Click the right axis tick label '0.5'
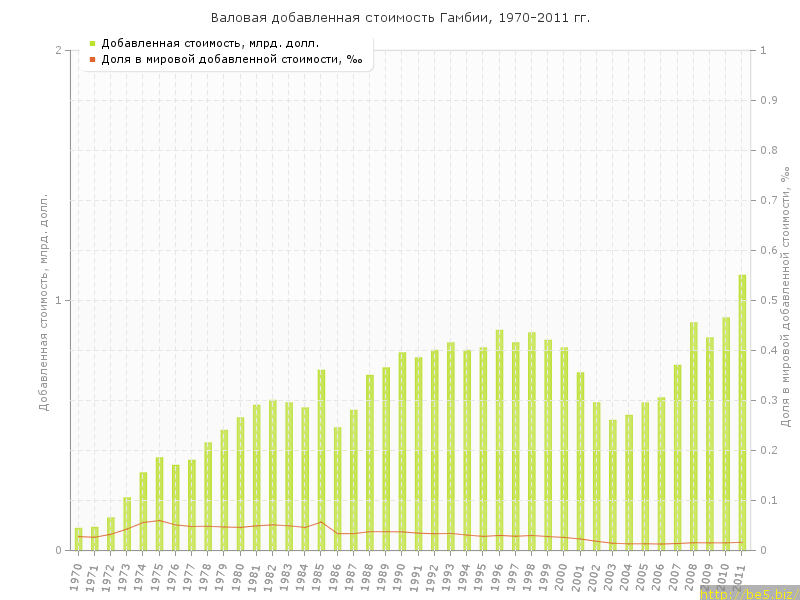Image resolution: width=800 pixels, height=600 pixels. point(769,300)
